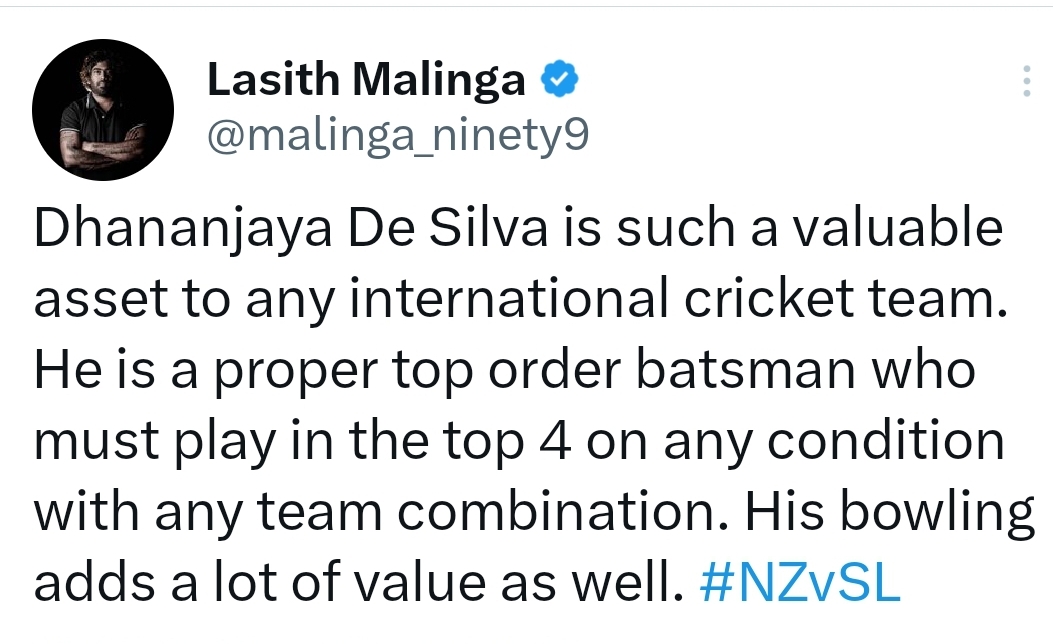Click the word "asset" in the tweet
This screenshot has height=644, width=1053.
pos(101,300)
